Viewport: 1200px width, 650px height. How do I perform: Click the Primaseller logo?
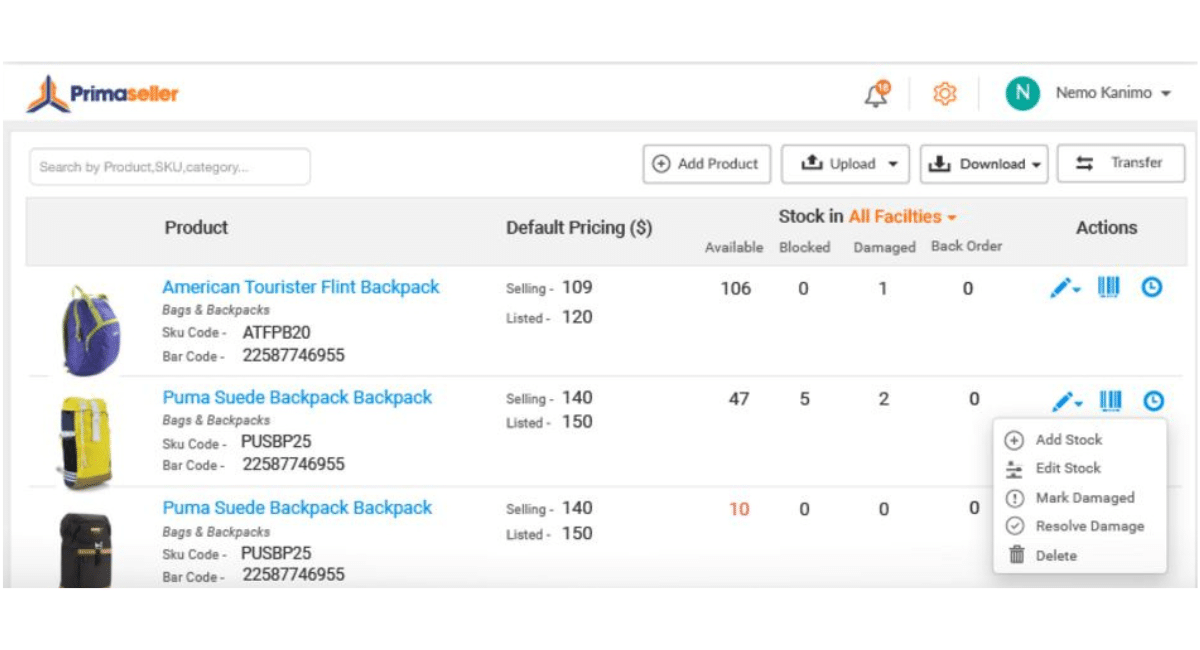(103, 95)
